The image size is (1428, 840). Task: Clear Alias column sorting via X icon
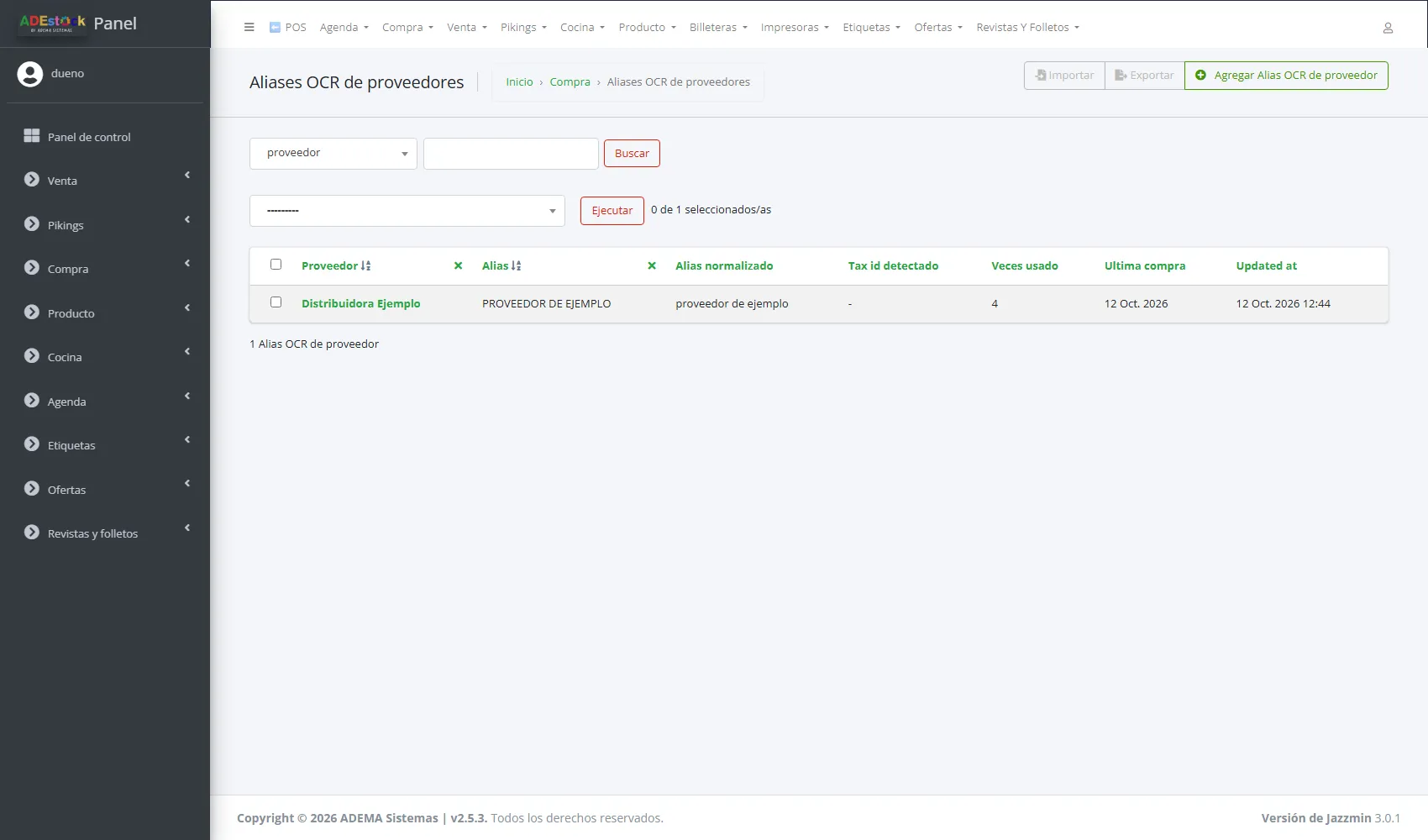[652, 265]
